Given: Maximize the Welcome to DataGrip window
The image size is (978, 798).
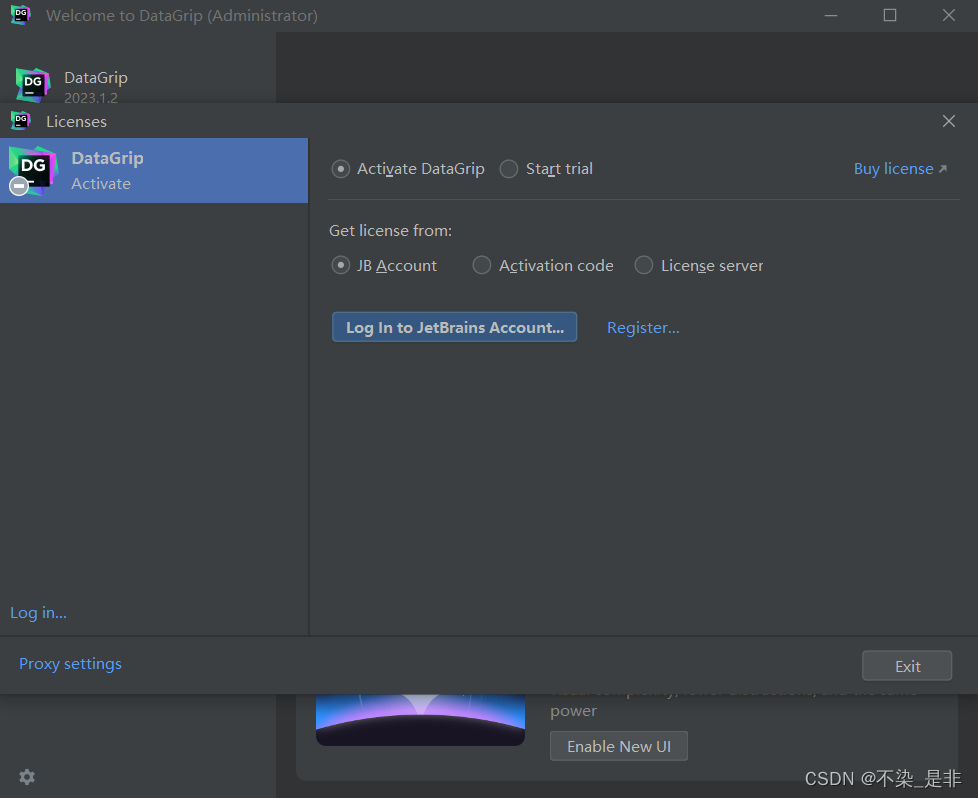Looking at the screenshot, I should [890, 15].
